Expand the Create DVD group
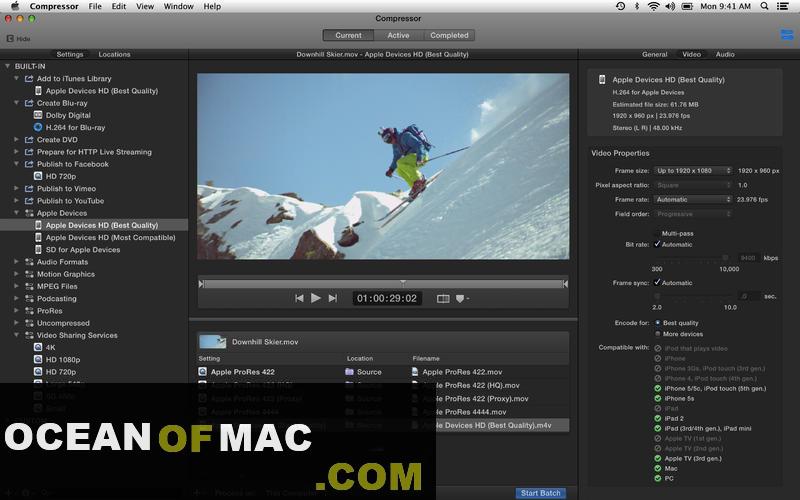The height and width of the screenshot is (500, 800). coord(16,140)
